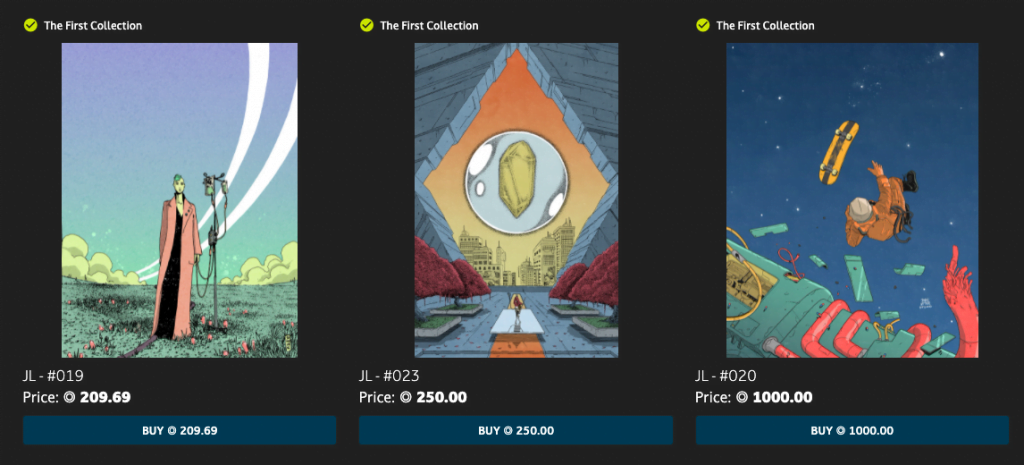Open the floating crystal orb artwork
The image size is (1024, 465).
pyautogui.click(x=516, y=200)
